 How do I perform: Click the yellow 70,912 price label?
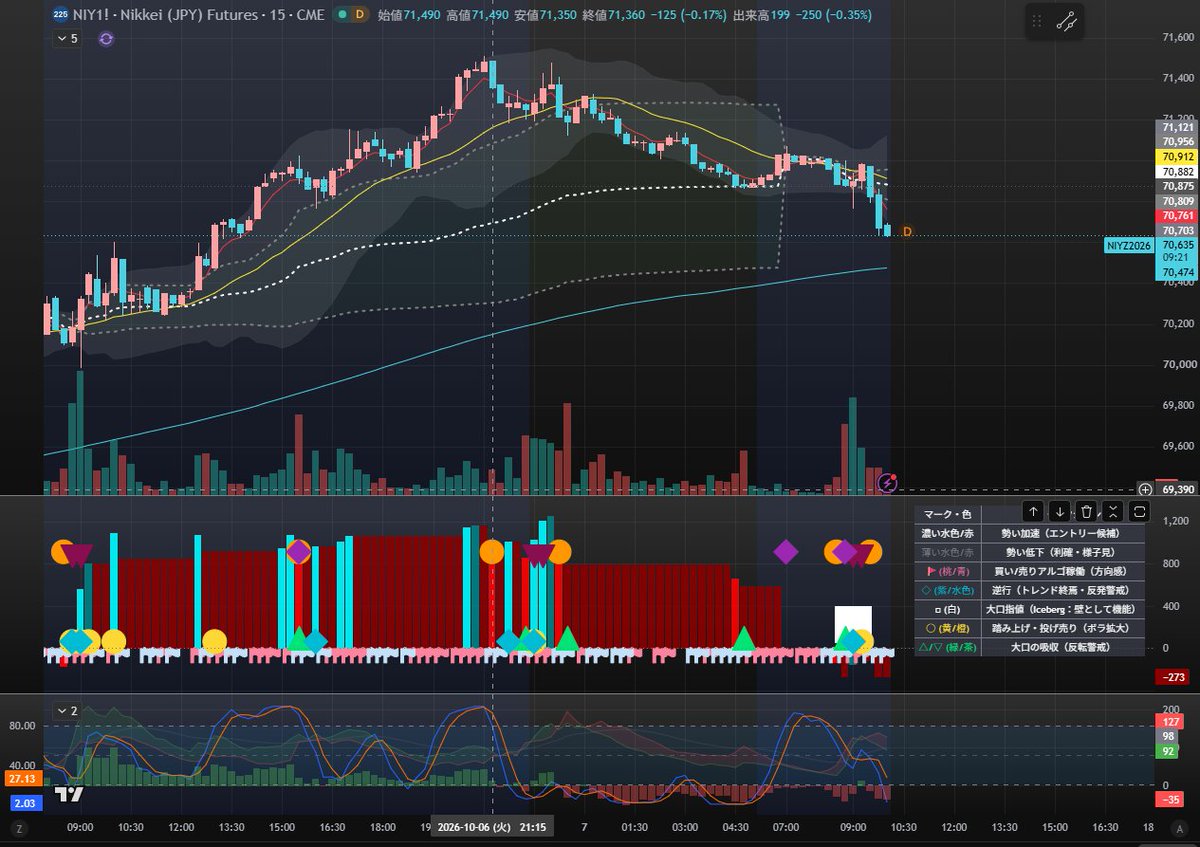[x=1176, y=157]
